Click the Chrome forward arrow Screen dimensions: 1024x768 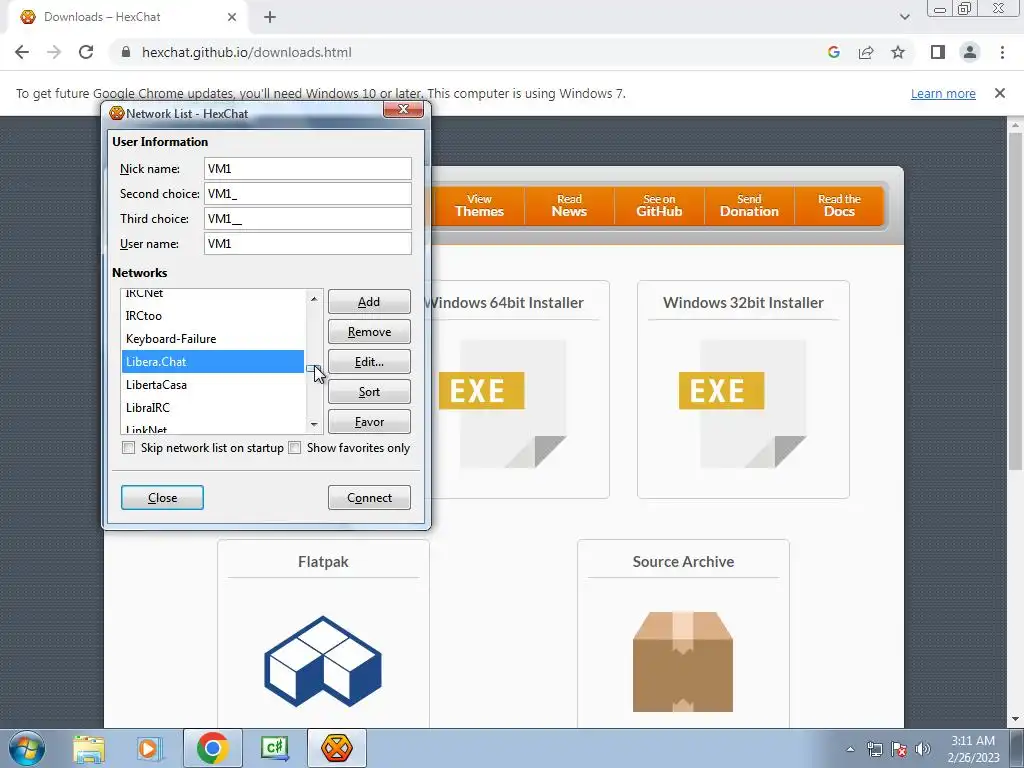pos(54,52)
